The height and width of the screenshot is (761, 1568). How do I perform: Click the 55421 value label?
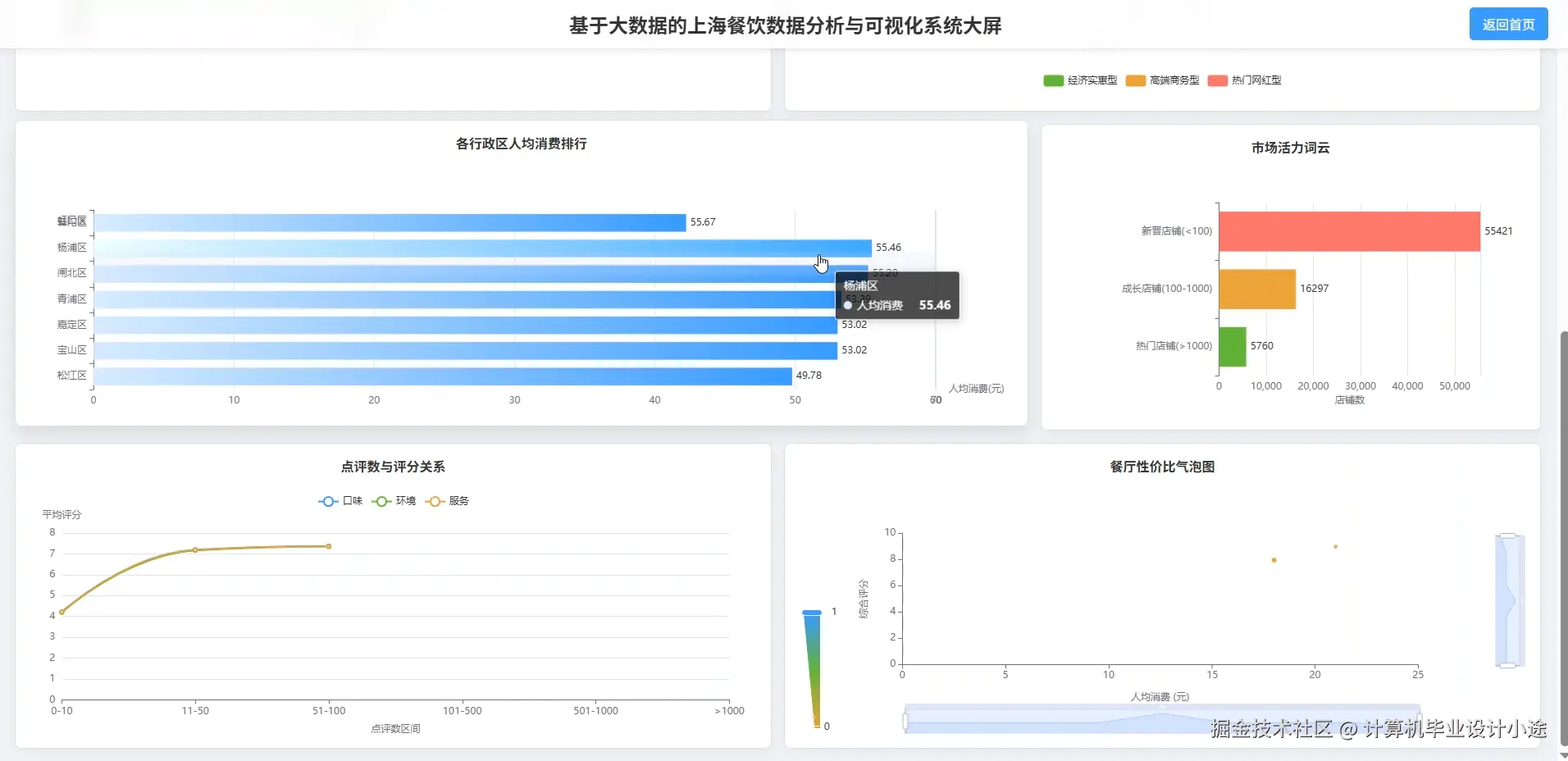click(x=1498, y=231)
